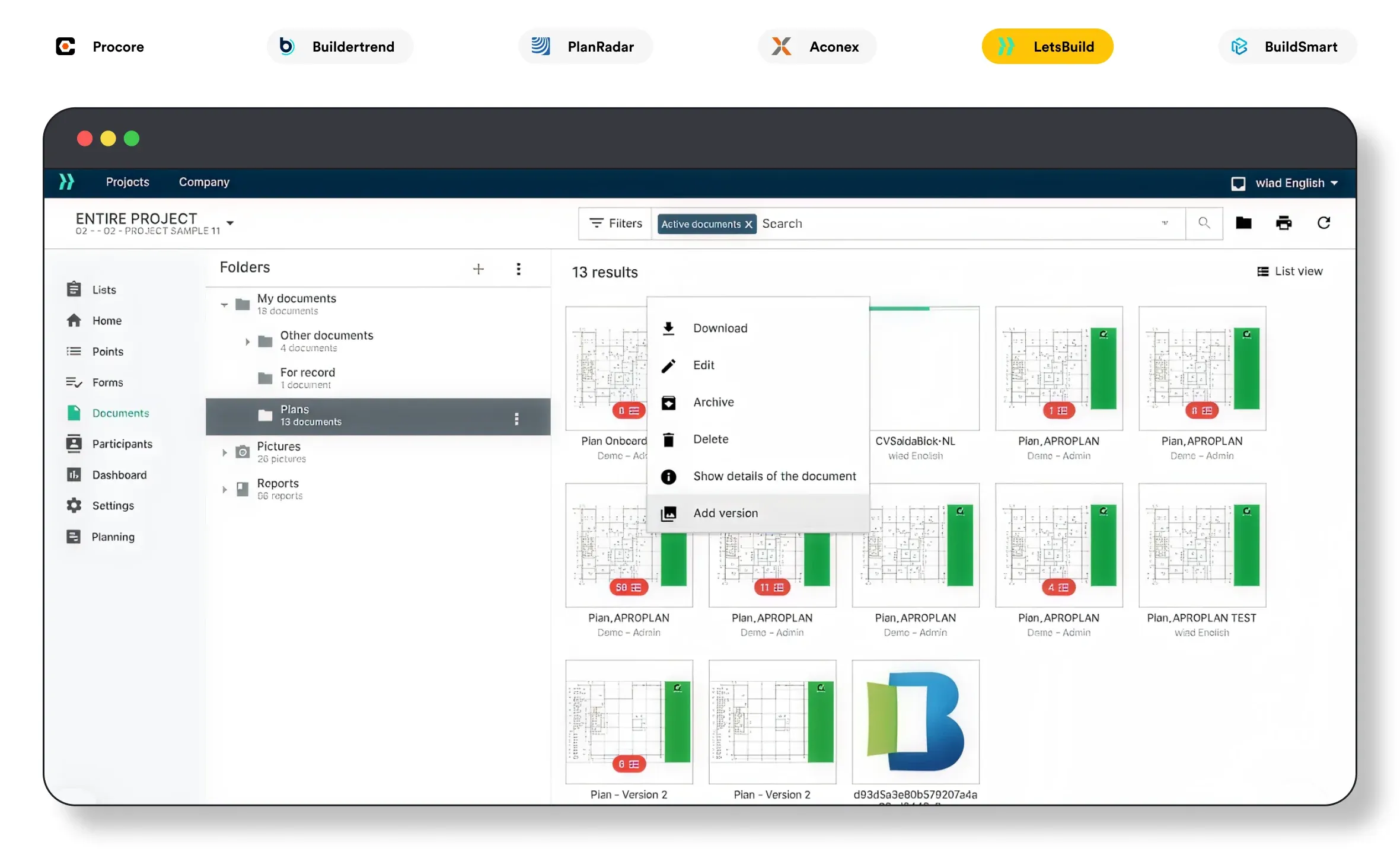Screen dimensions: 1400x868
Task: Open the blue B logo document thumbnail
Action: coord(916,722)
